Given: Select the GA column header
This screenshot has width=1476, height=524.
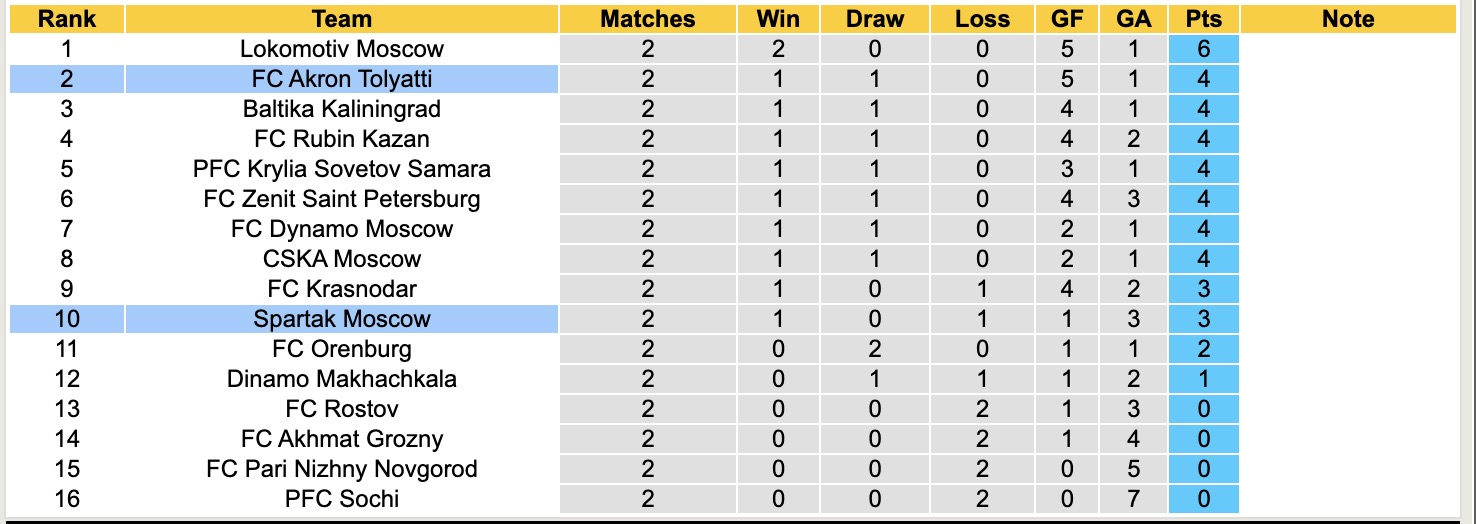Looking at the screenshot, I should (x=1134, y=19).
